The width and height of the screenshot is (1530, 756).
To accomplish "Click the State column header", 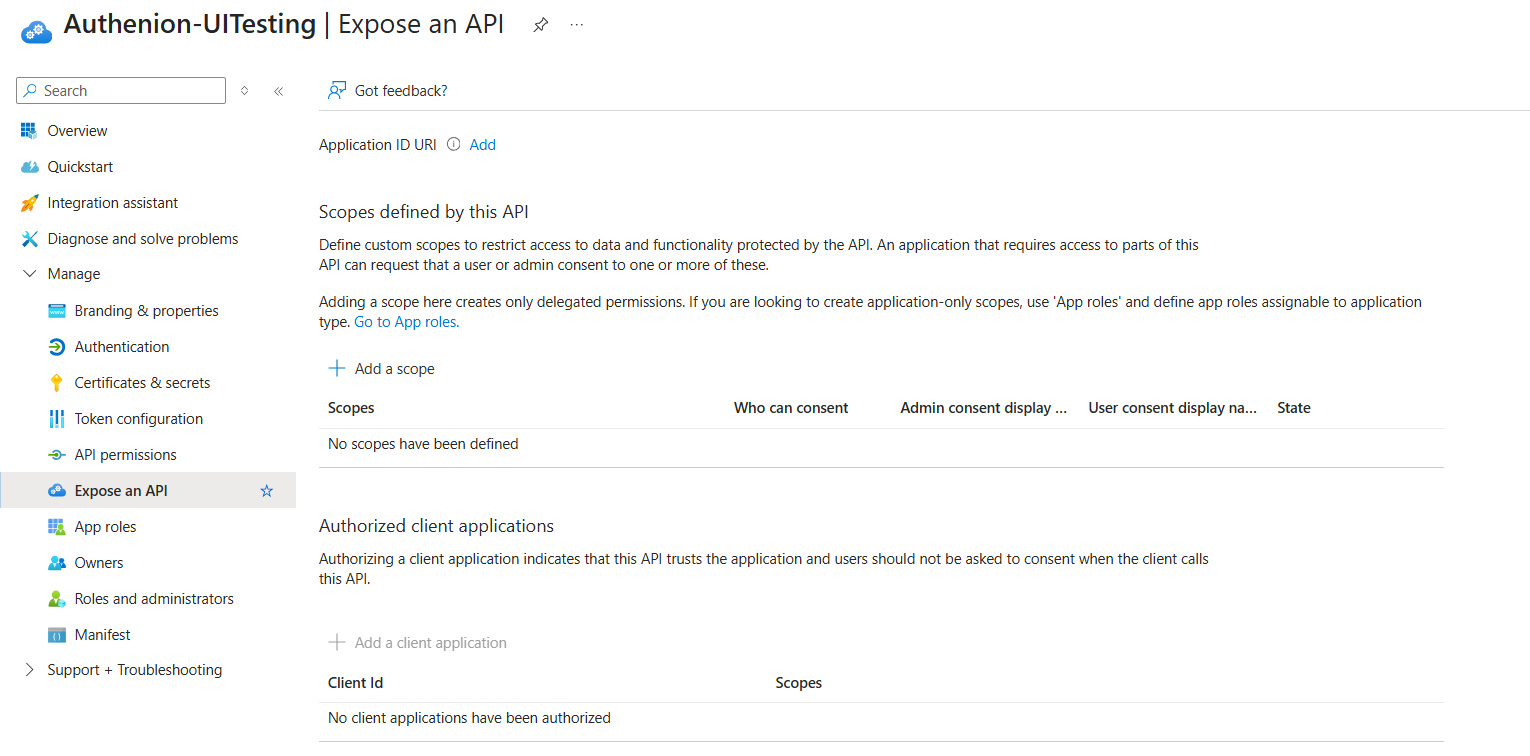I will pos(1294,408).
